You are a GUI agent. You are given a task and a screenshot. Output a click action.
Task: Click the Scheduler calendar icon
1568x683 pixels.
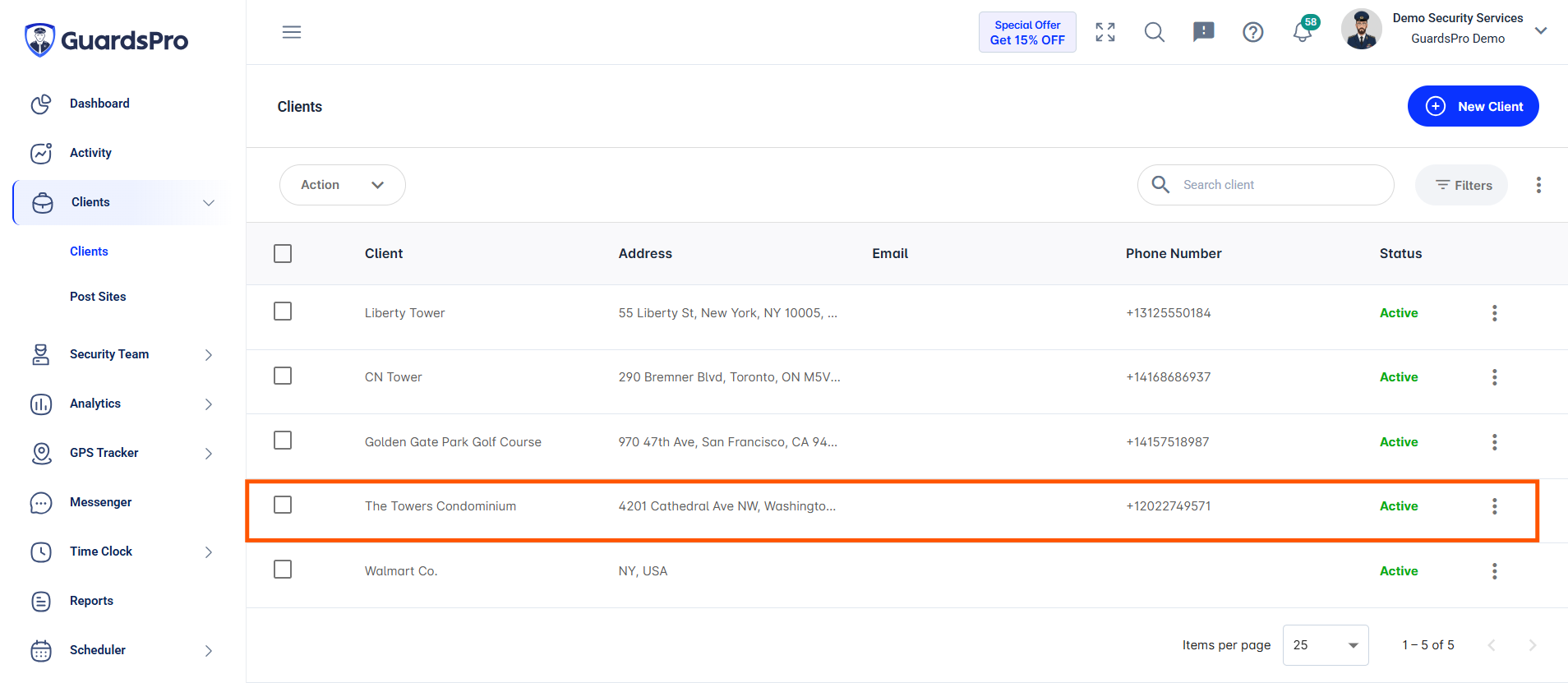click(x=41, y=650)
